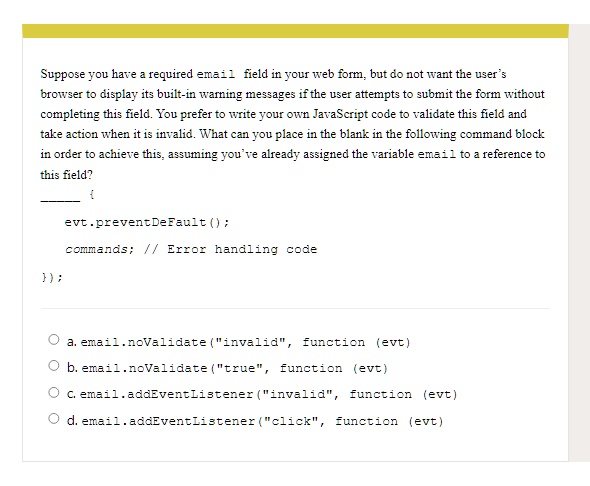Click the email variable name before "to a reference"
The width and height of the screenshot is (590, 486).
click(x=437, y=154)
